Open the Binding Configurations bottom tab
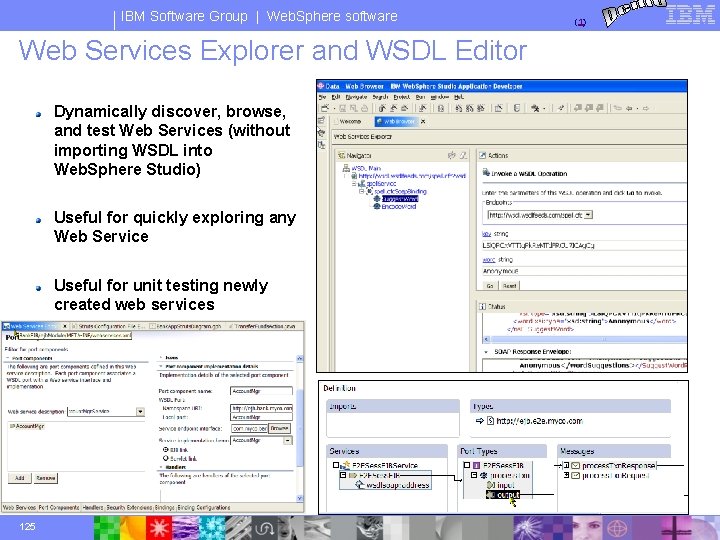 click(x=204, y=507)
